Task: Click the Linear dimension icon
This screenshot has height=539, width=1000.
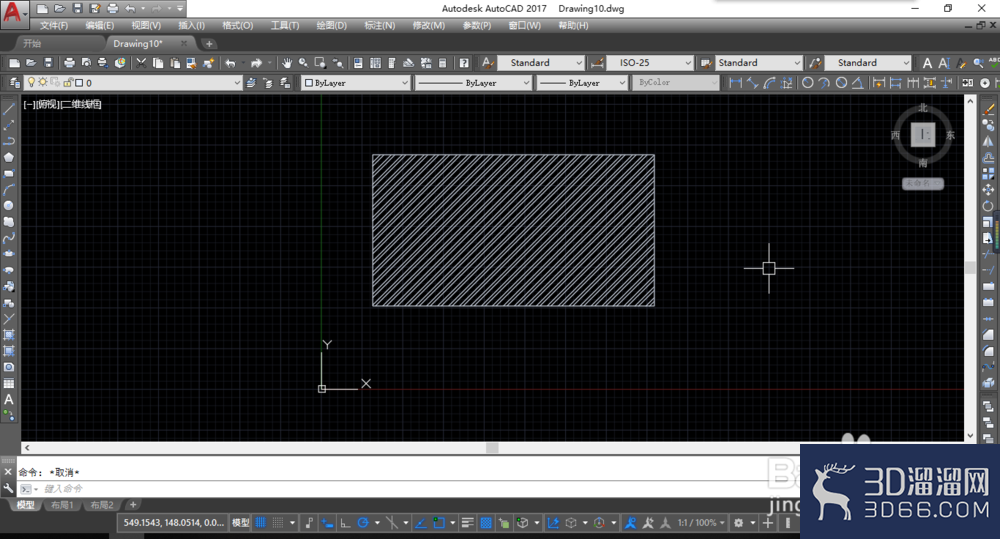Action: [735, 83]
